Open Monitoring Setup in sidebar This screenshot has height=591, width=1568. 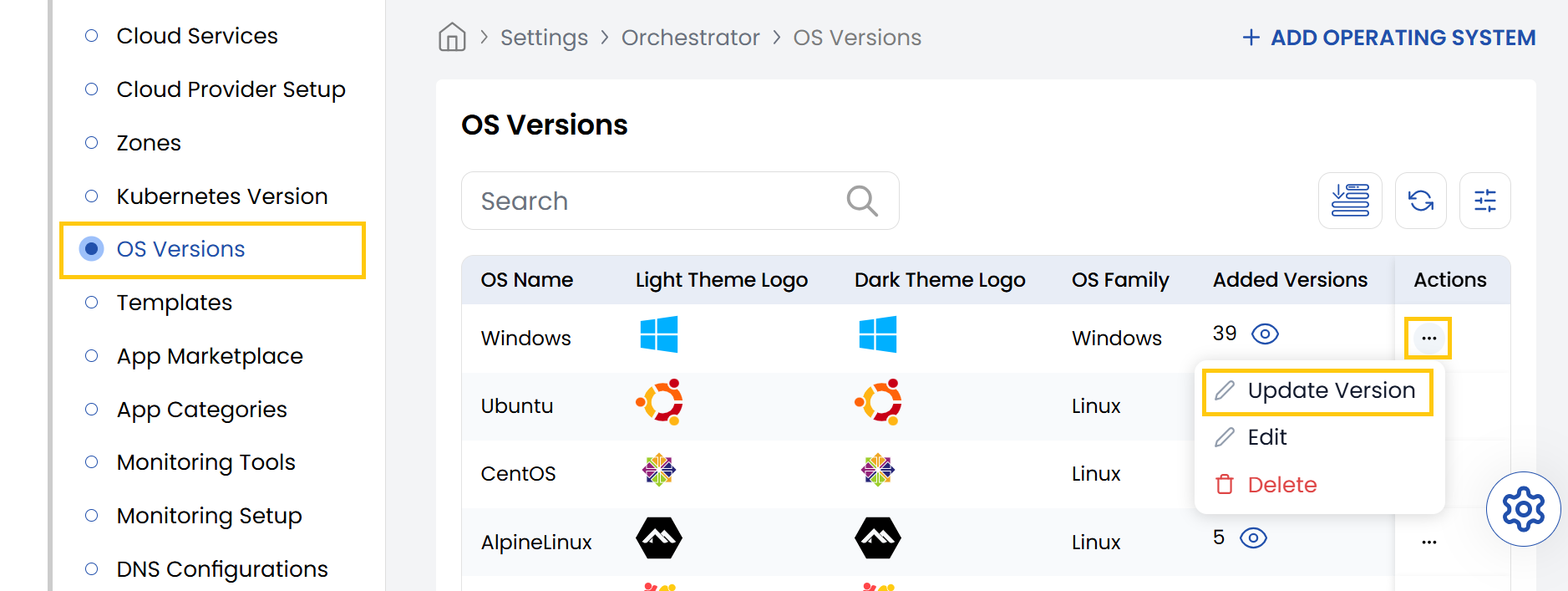(210, 516)
